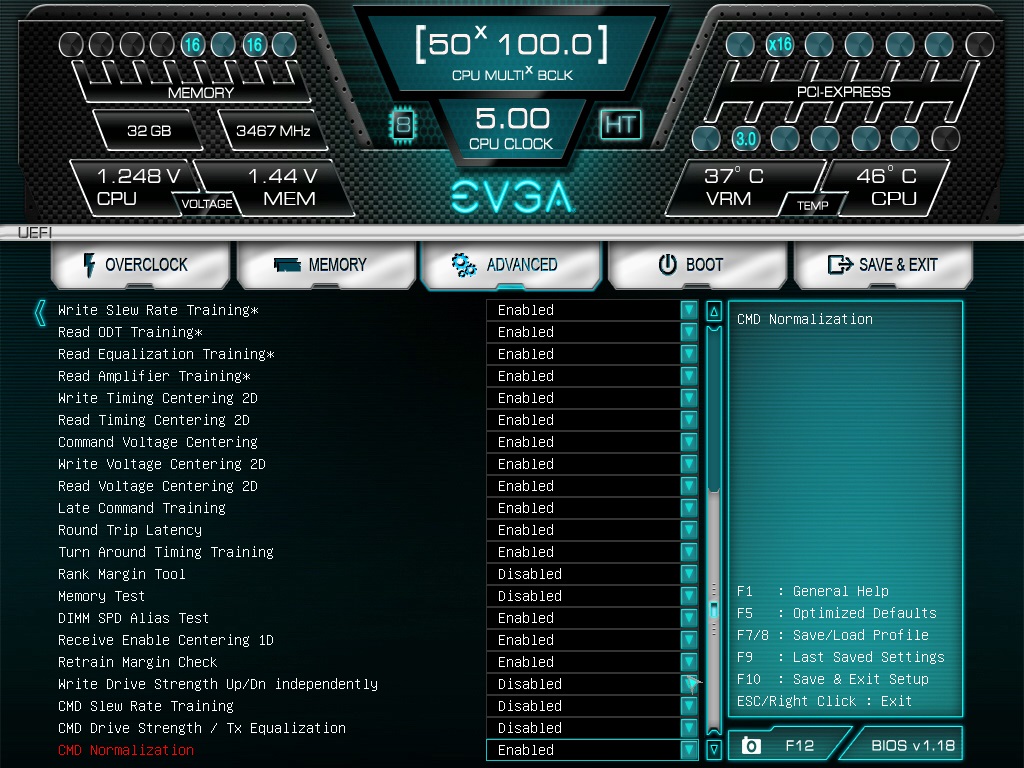The width and height of the screenshot is (1024, 768).
Task: Expand Retrain Margin Check arrow
Action: [688, 662]
